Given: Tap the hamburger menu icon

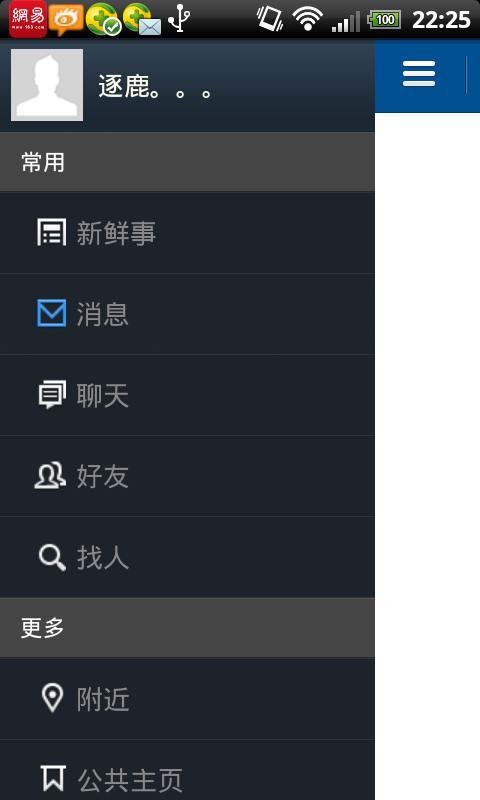Looking at the screenshot, I should [x=419, y=73].
